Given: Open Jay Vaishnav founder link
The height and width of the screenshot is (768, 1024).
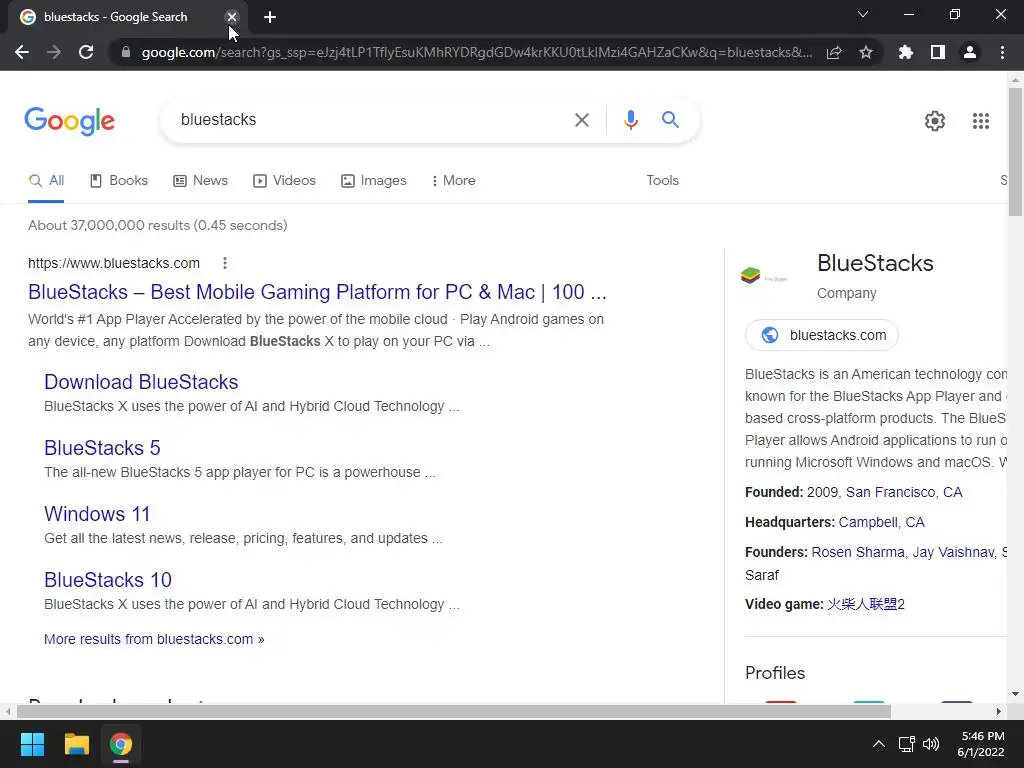Looking at the screenshot, I should (953, 552).
